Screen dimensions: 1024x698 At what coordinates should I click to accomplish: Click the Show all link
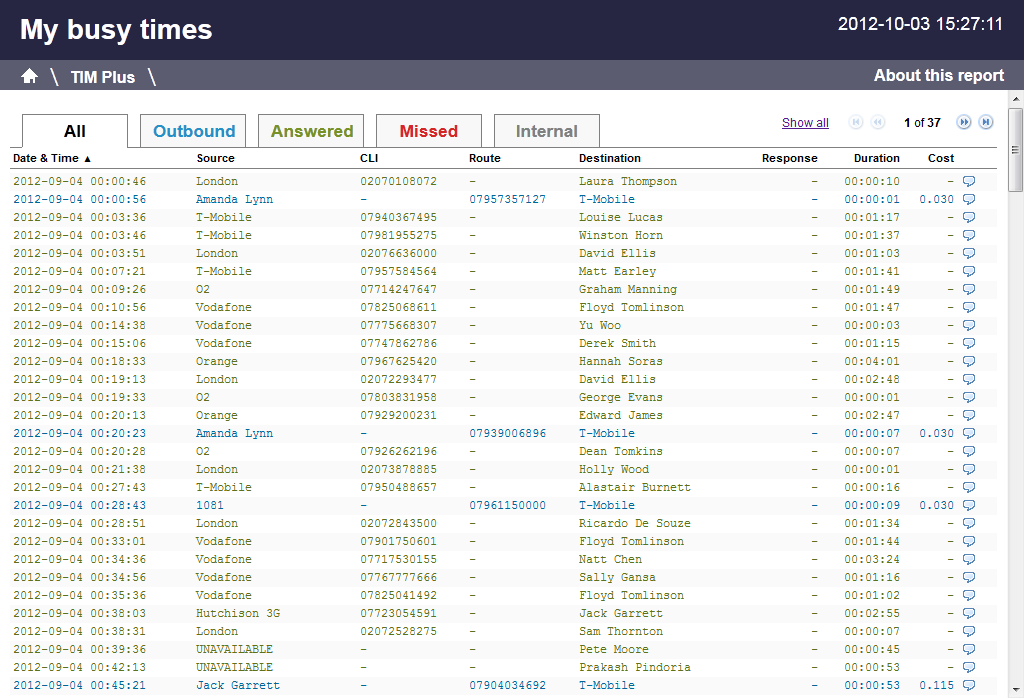click(805, 123)
